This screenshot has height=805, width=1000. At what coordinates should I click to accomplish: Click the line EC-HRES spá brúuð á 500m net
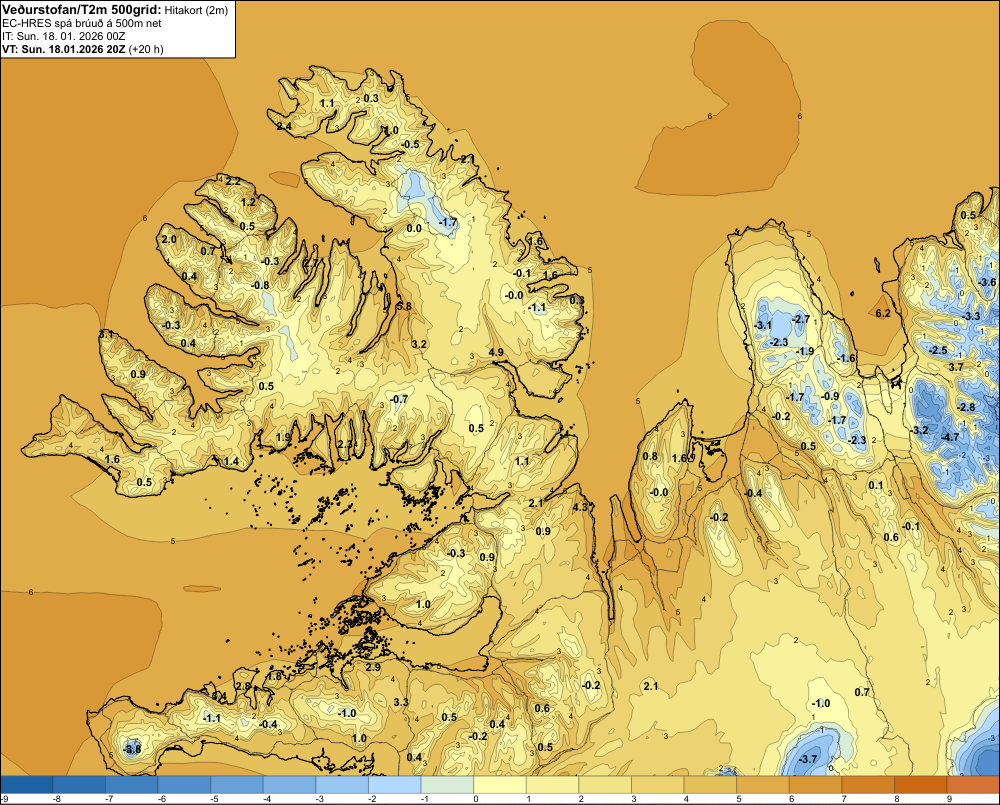pos(82,23)
